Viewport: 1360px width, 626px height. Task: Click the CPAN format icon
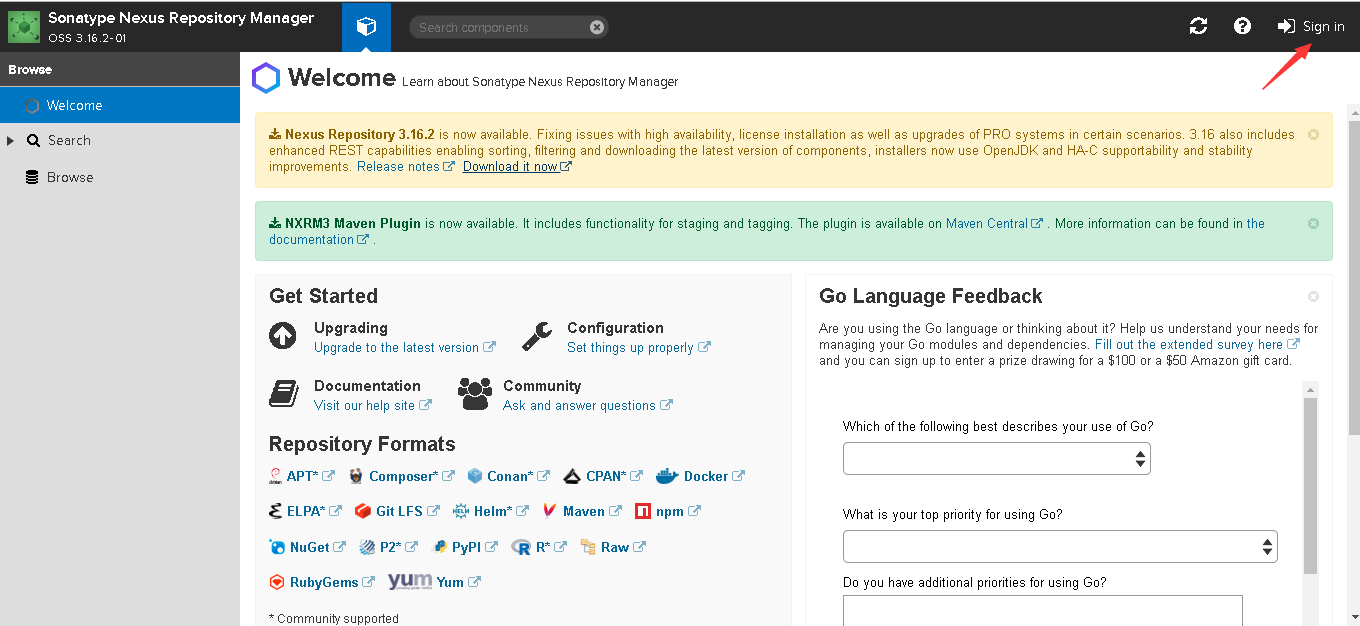click(572, 476)
